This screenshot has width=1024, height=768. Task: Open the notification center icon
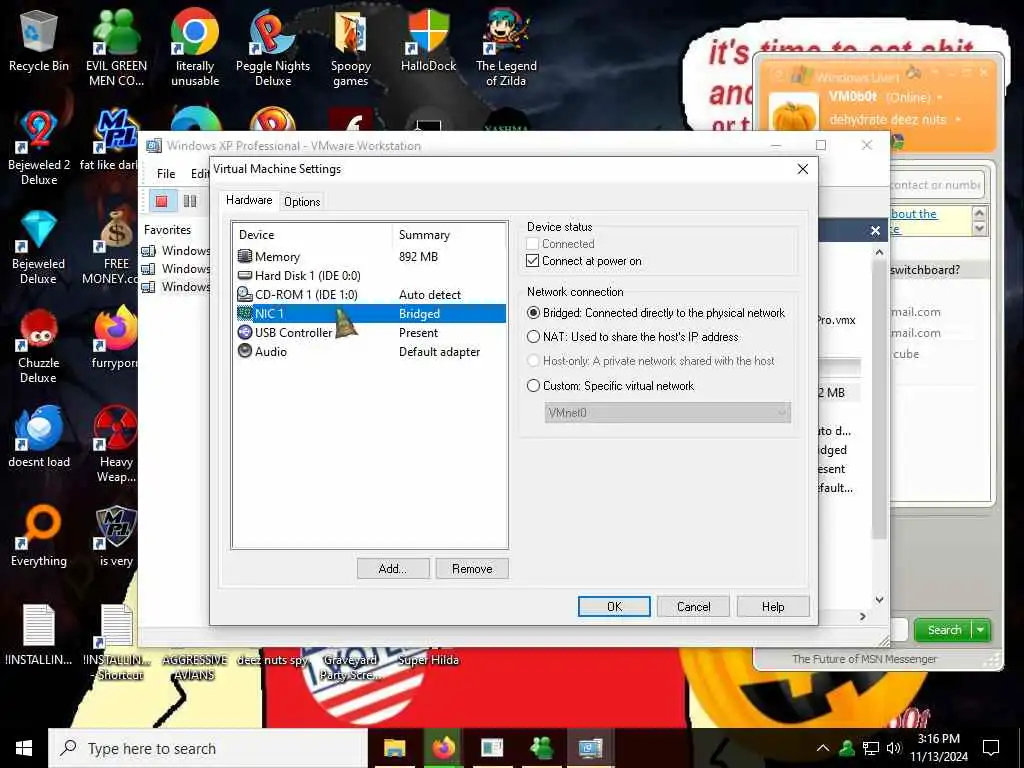click(991, 748)
